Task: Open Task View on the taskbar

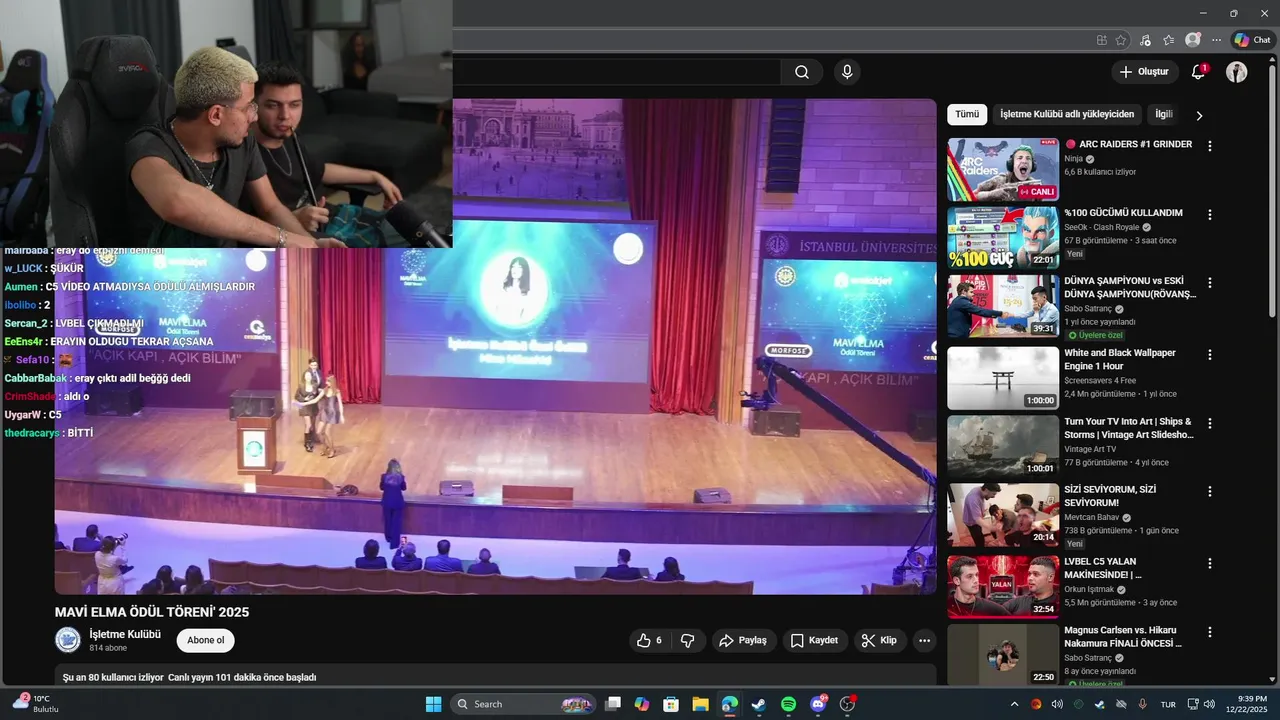Action: [x=613, y=704]
